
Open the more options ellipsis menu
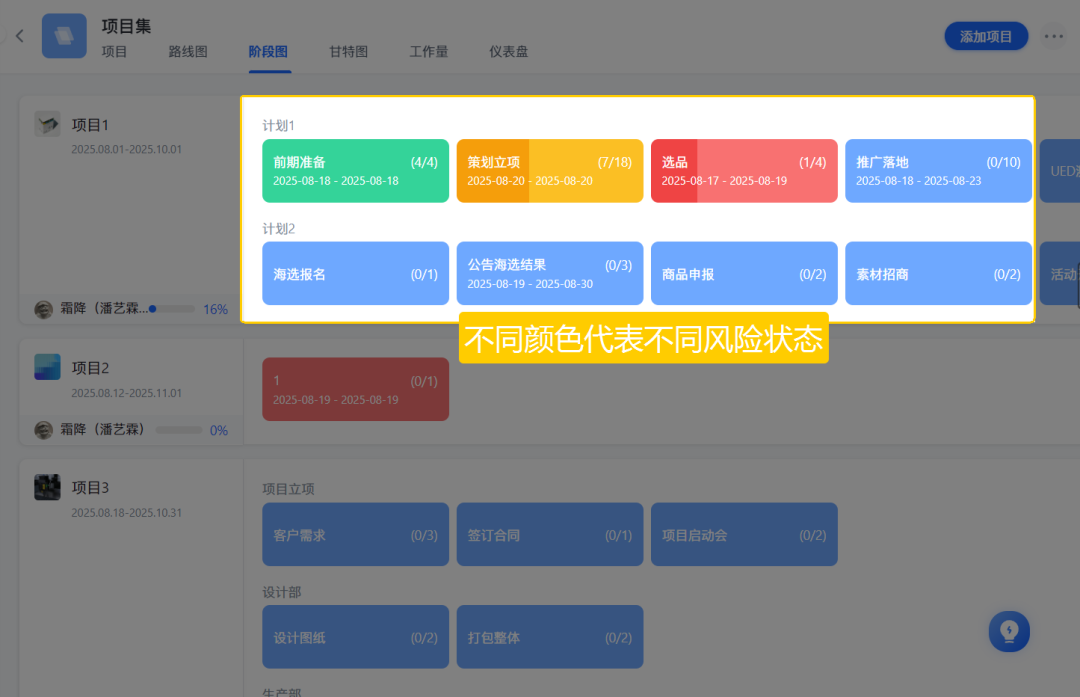[x=1053, y=37]
